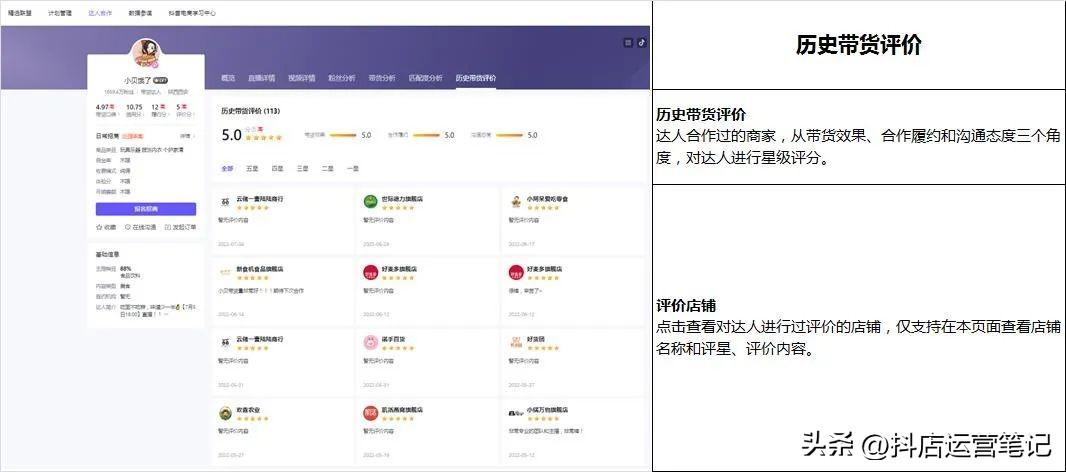
Task: Filter reviews by 四星
Action: pos(277,168)
